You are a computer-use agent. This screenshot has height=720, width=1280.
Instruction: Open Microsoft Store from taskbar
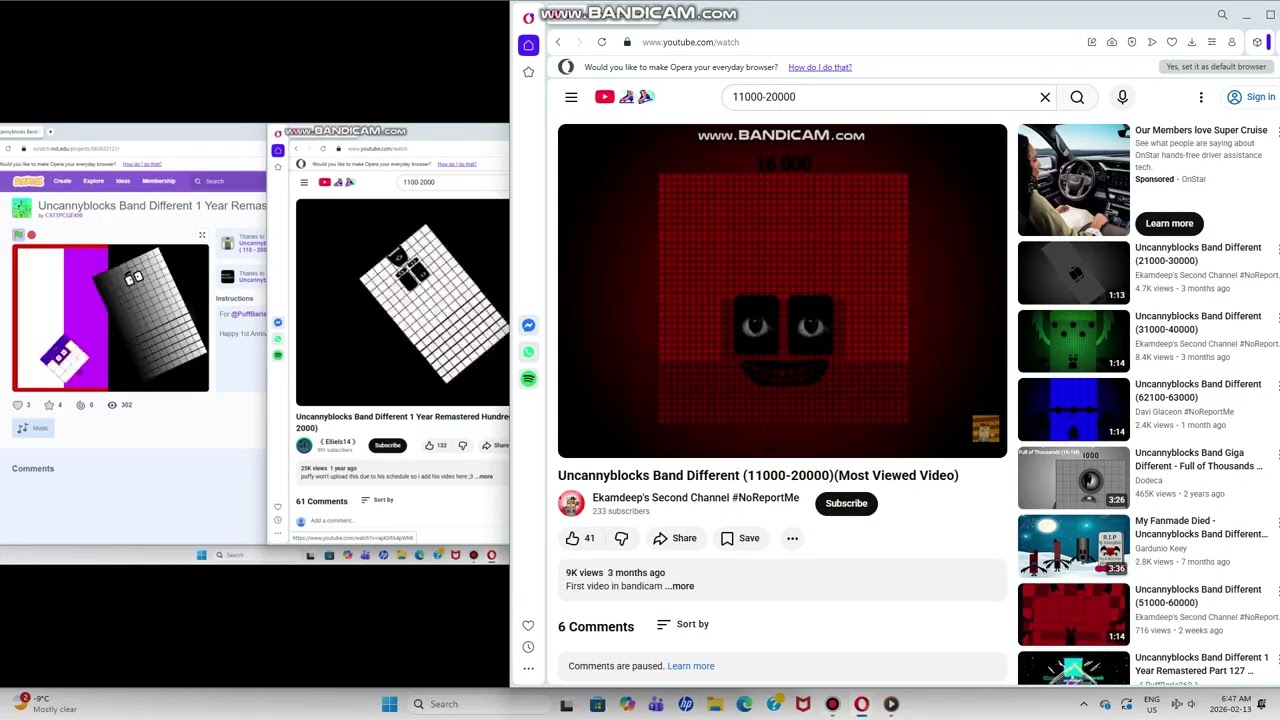click(597, 704)
